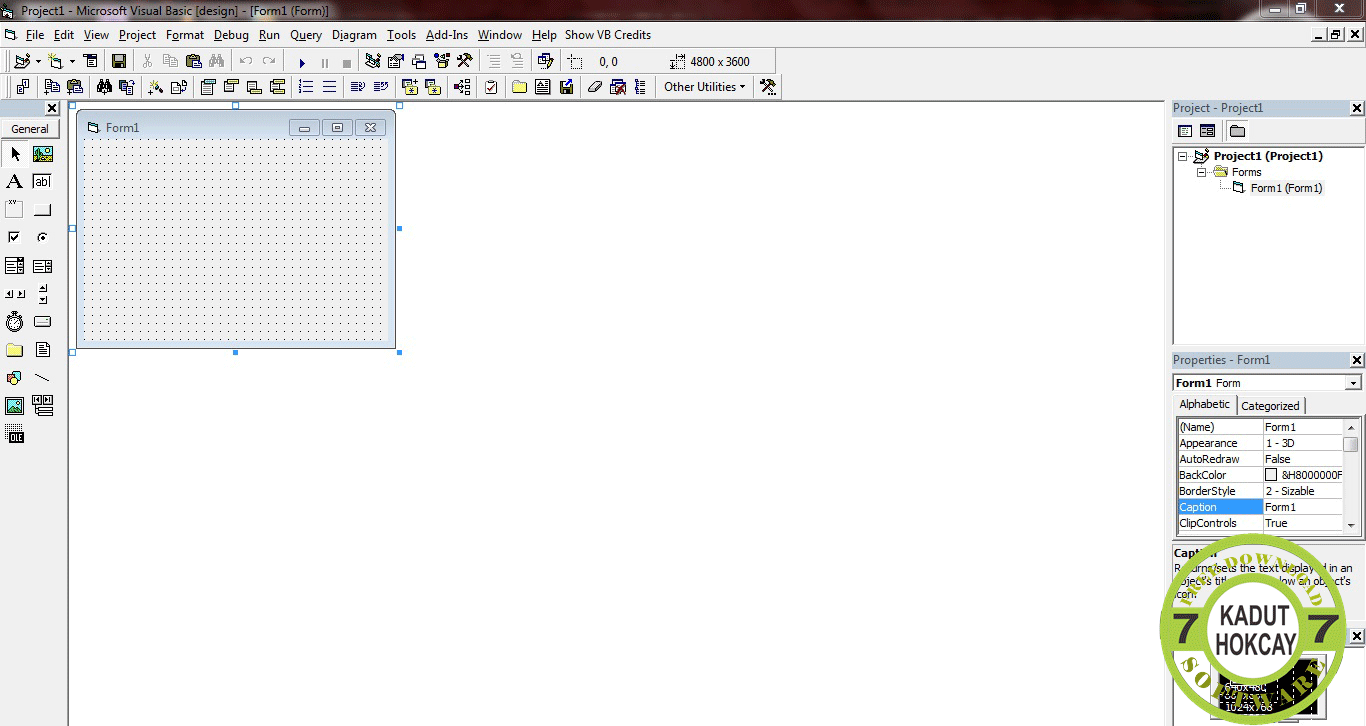Expand the Other Utilities dropdown
Image resolution: width=1366 pixels, height=726 pixels.
705,87
